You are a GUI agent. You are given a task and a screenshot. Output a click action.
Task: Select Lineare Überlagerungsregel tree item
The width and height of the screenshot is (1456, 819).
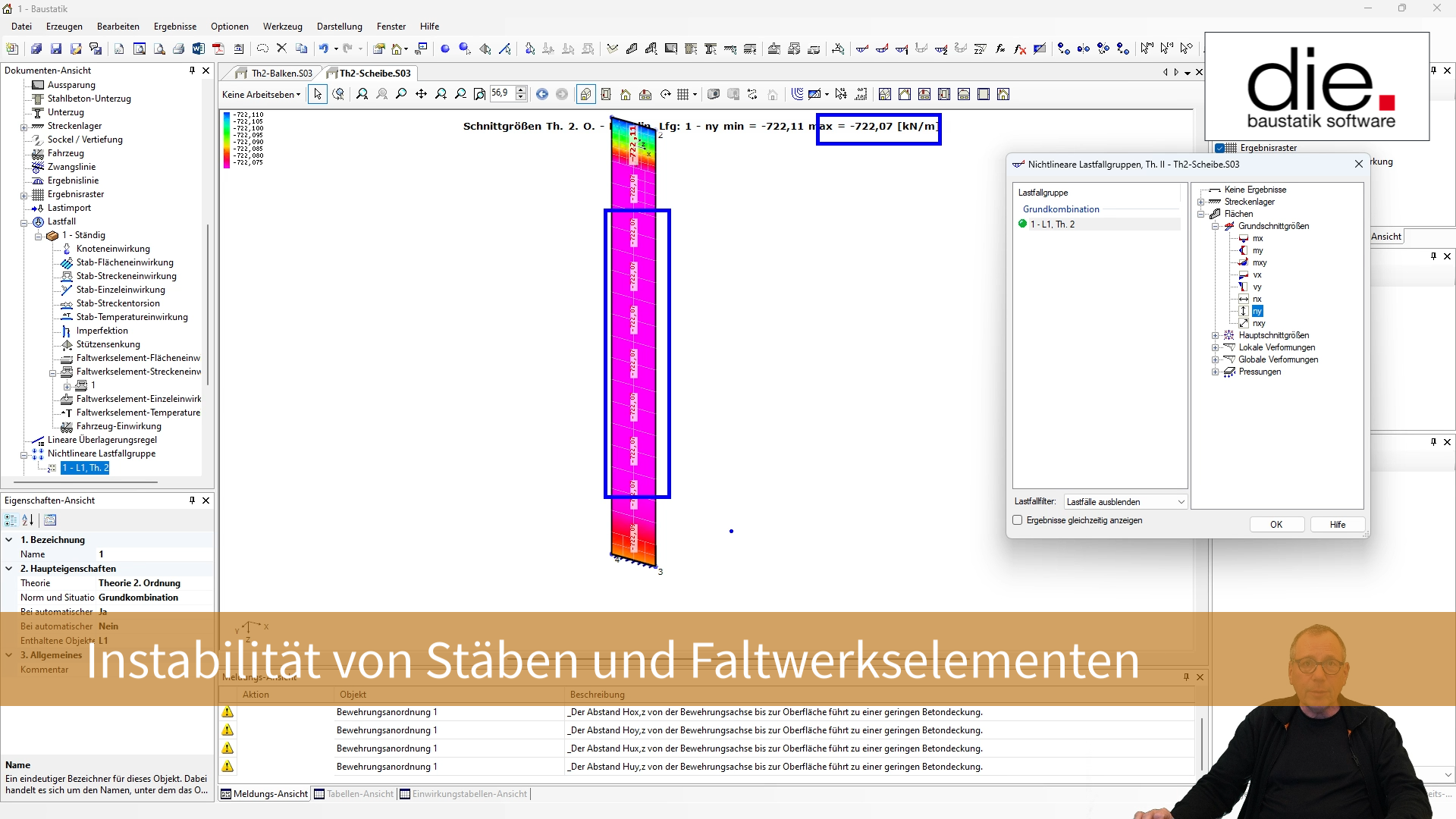102,440
